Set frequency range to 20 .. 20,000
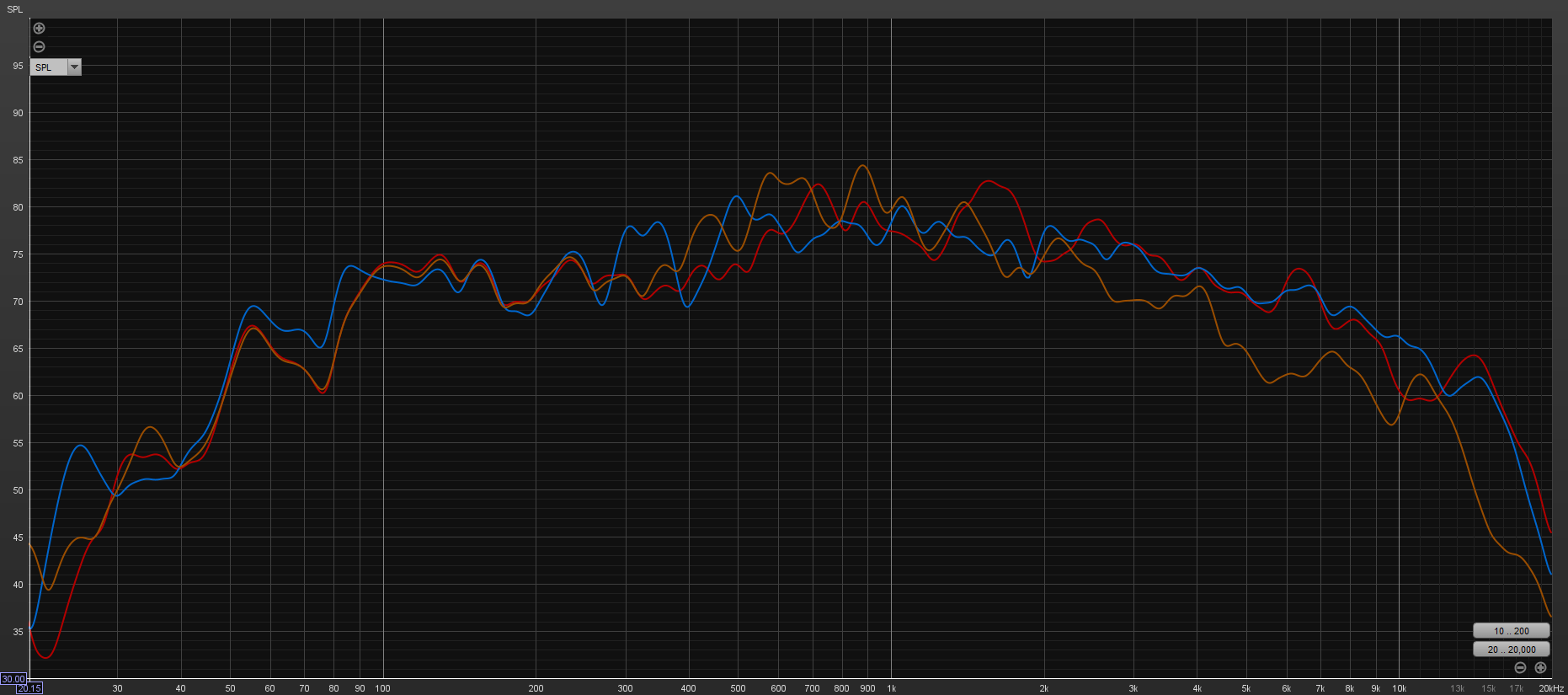 [x=1512, y=650]
